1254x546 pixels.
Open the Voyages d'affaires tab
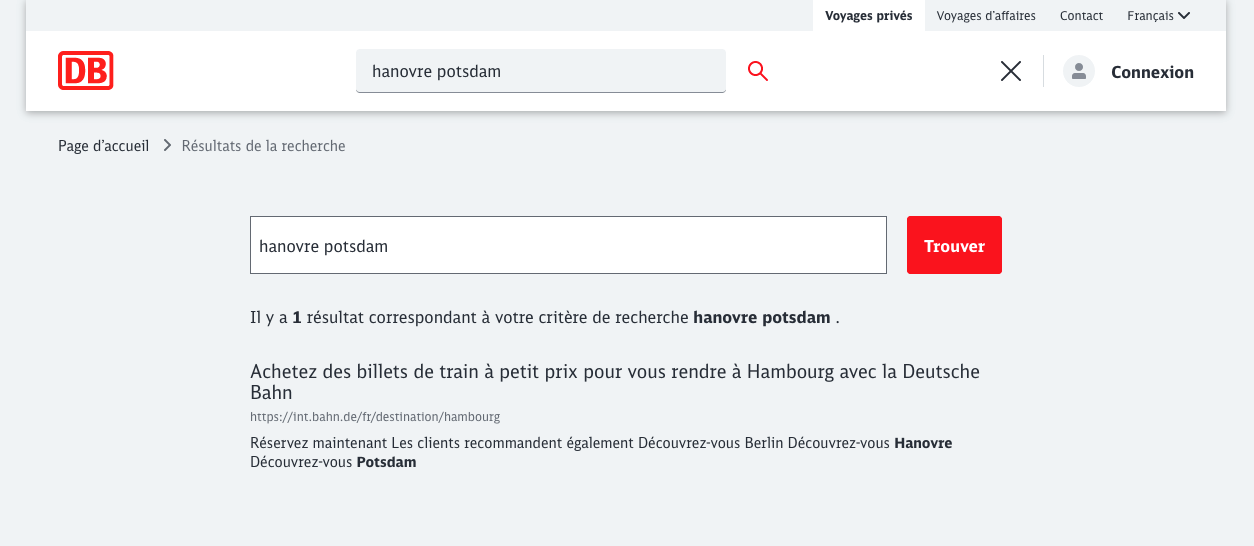pyautogui.click(x=986, y=15)
